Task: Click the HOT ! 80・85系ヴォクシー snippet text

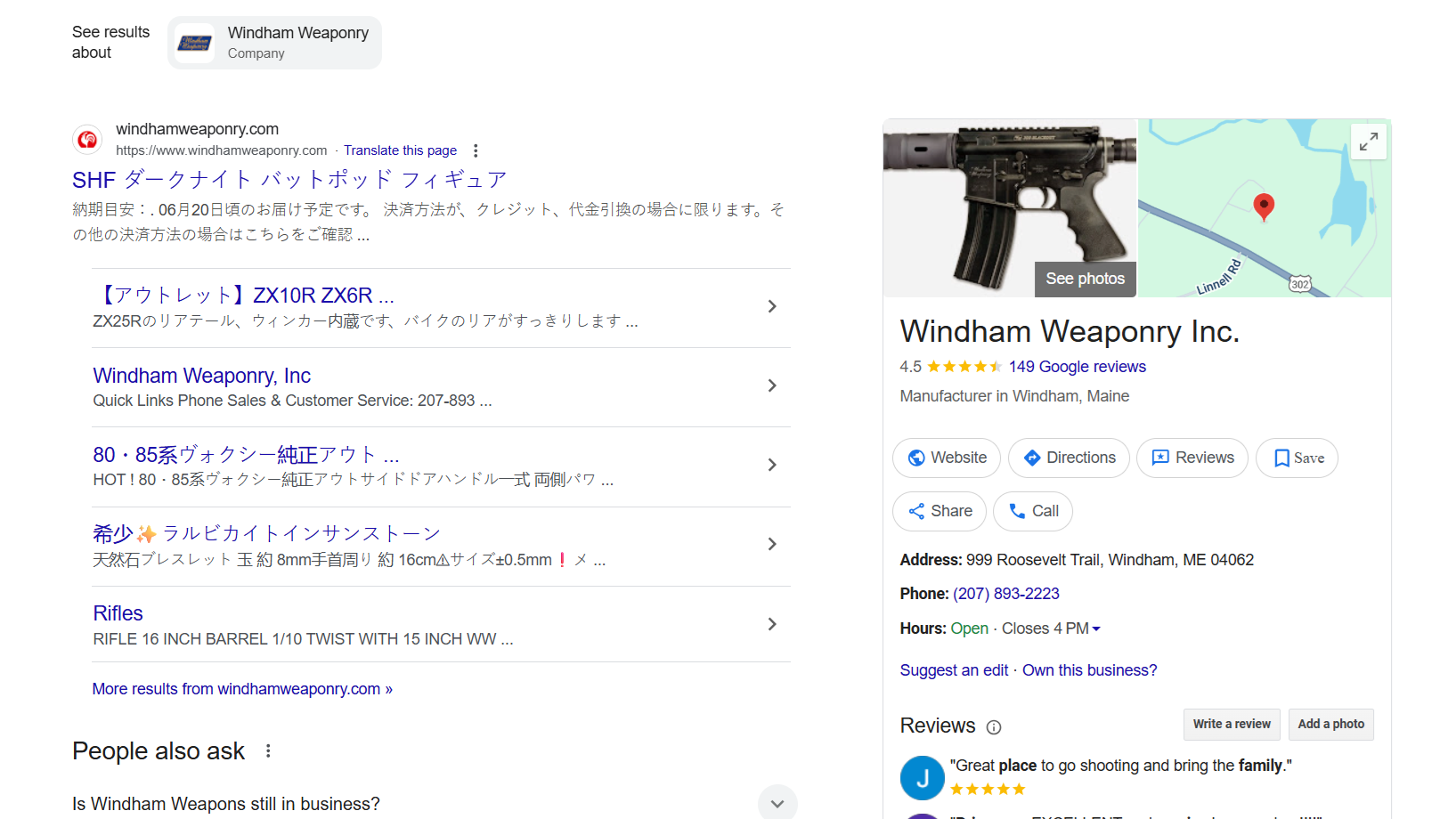Action: point(353,480)
